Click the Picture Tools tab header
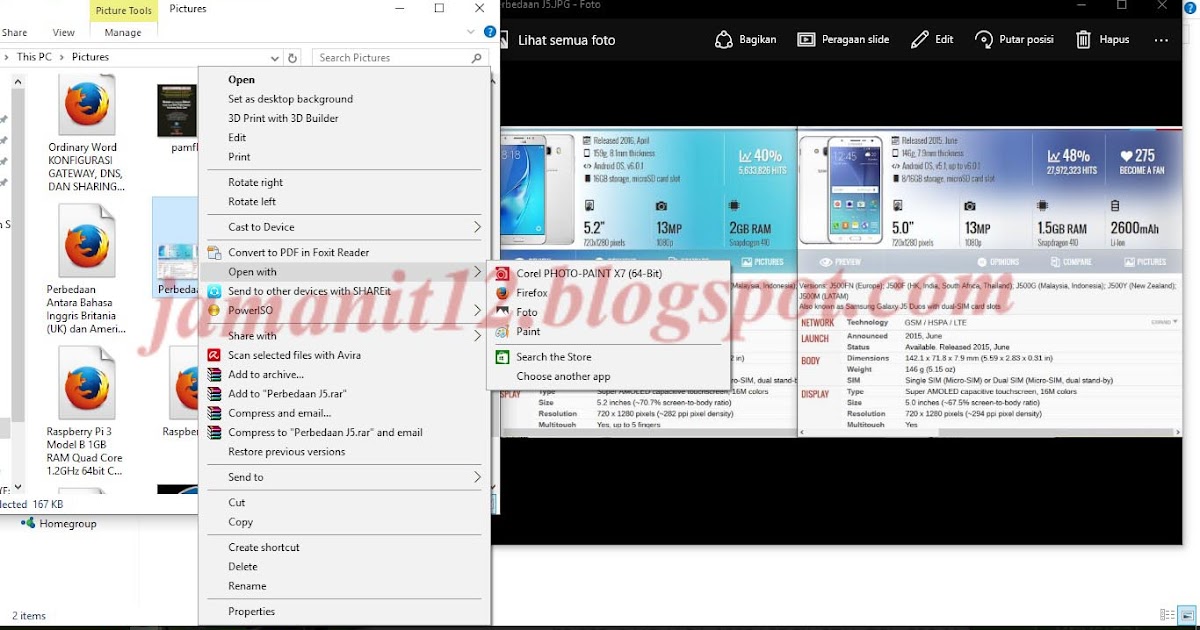The image size is (1200, 630). (125, 11)
